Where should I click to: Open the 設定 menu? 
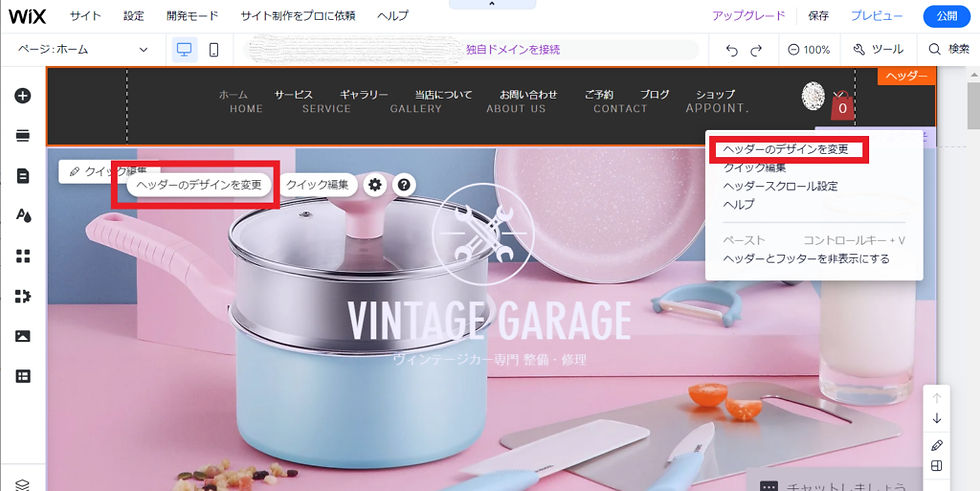coord(133,16)
